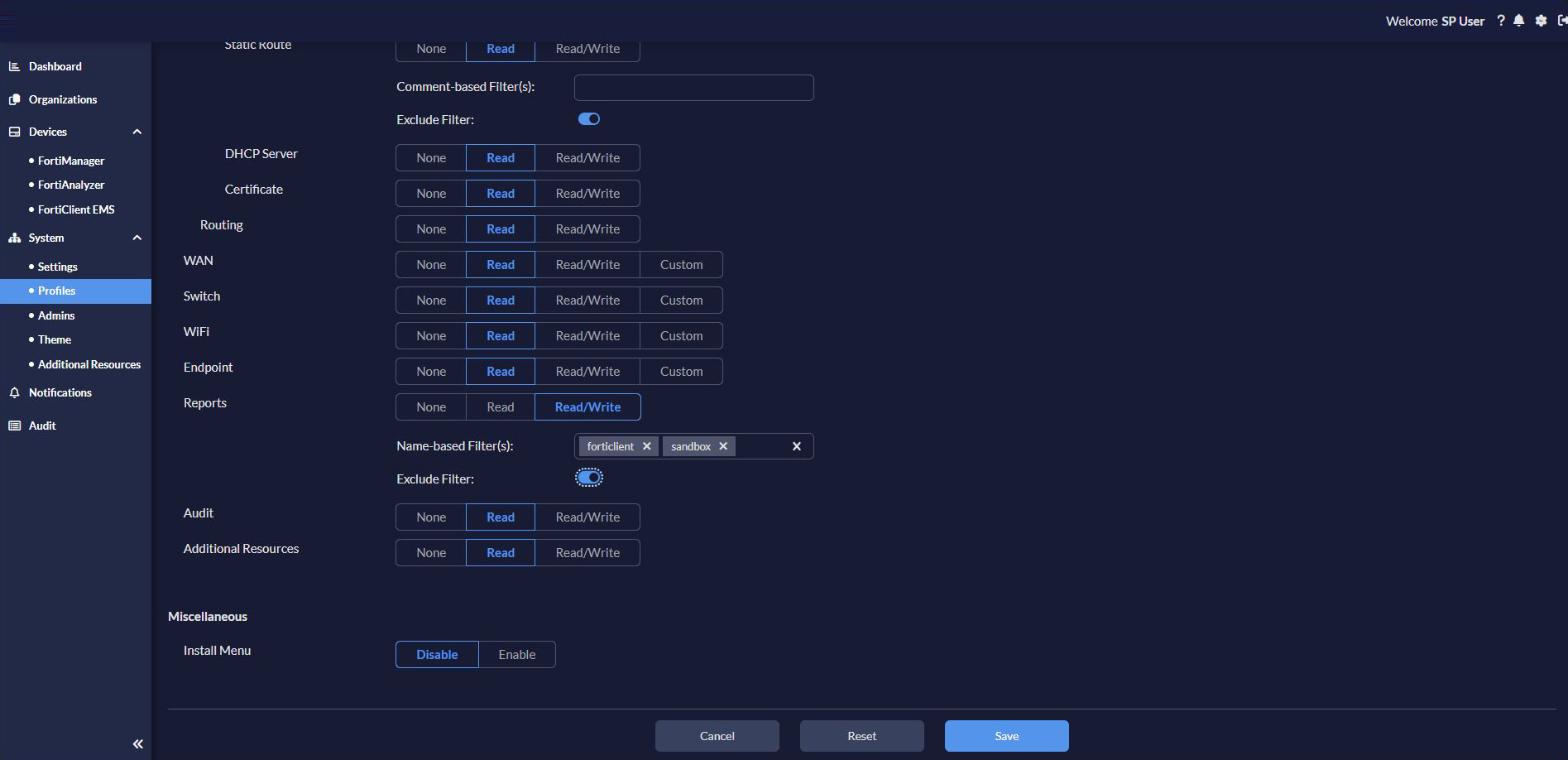Disable the Exclude Filter under Name-based Filters
This screenshot has height=760, width=1568.
[x=588, y=478]
